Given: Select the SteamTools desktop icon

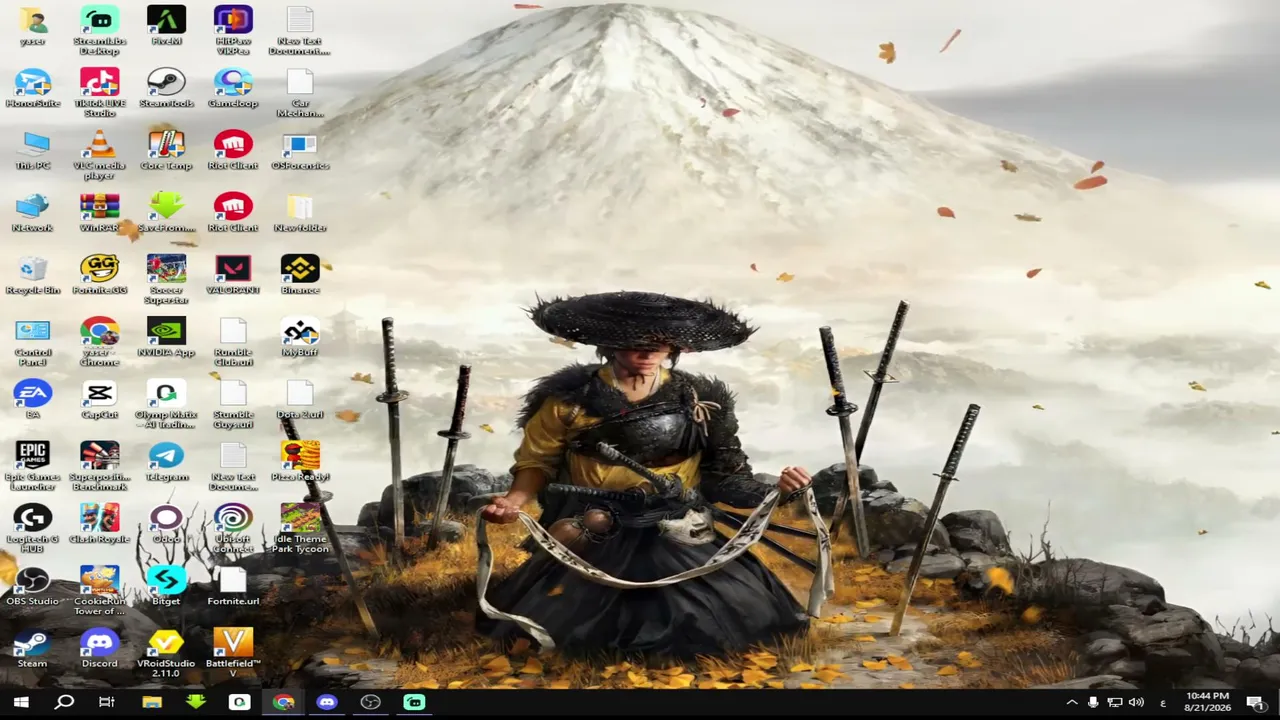Looking at the screenshot, I should pos(166,88).
